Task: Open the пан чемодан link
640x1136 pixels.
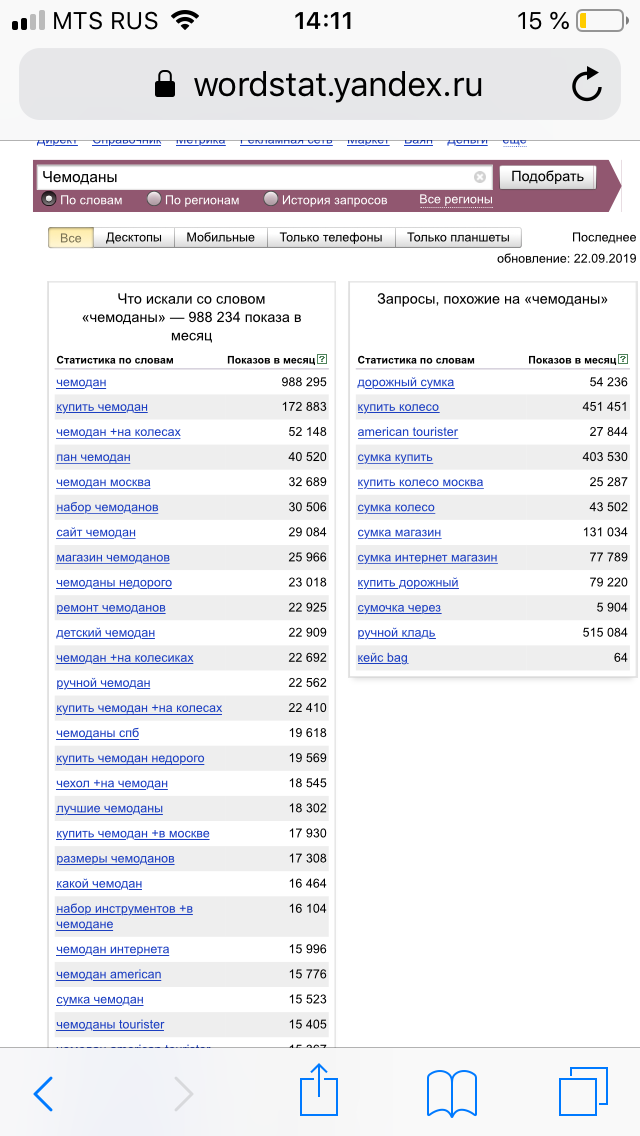Action: pyautogui.click(x=93, y=457)
